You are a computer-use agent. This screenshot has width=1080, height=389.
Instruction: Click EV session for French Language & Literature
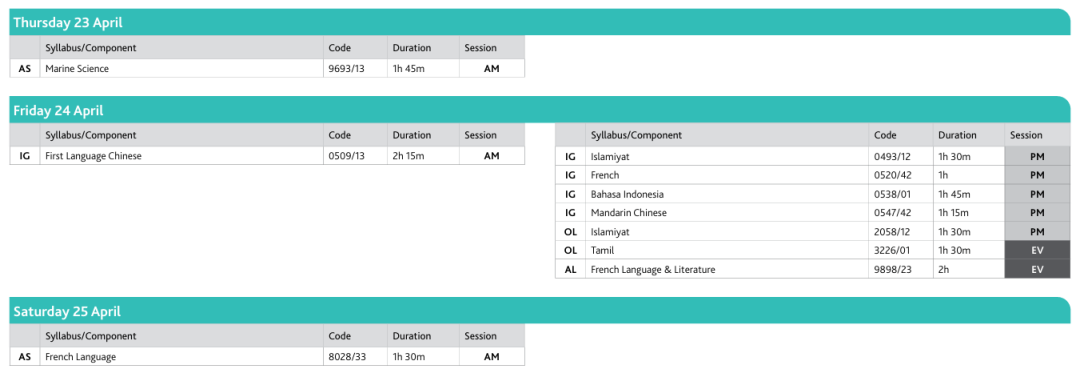[1037, 270]
